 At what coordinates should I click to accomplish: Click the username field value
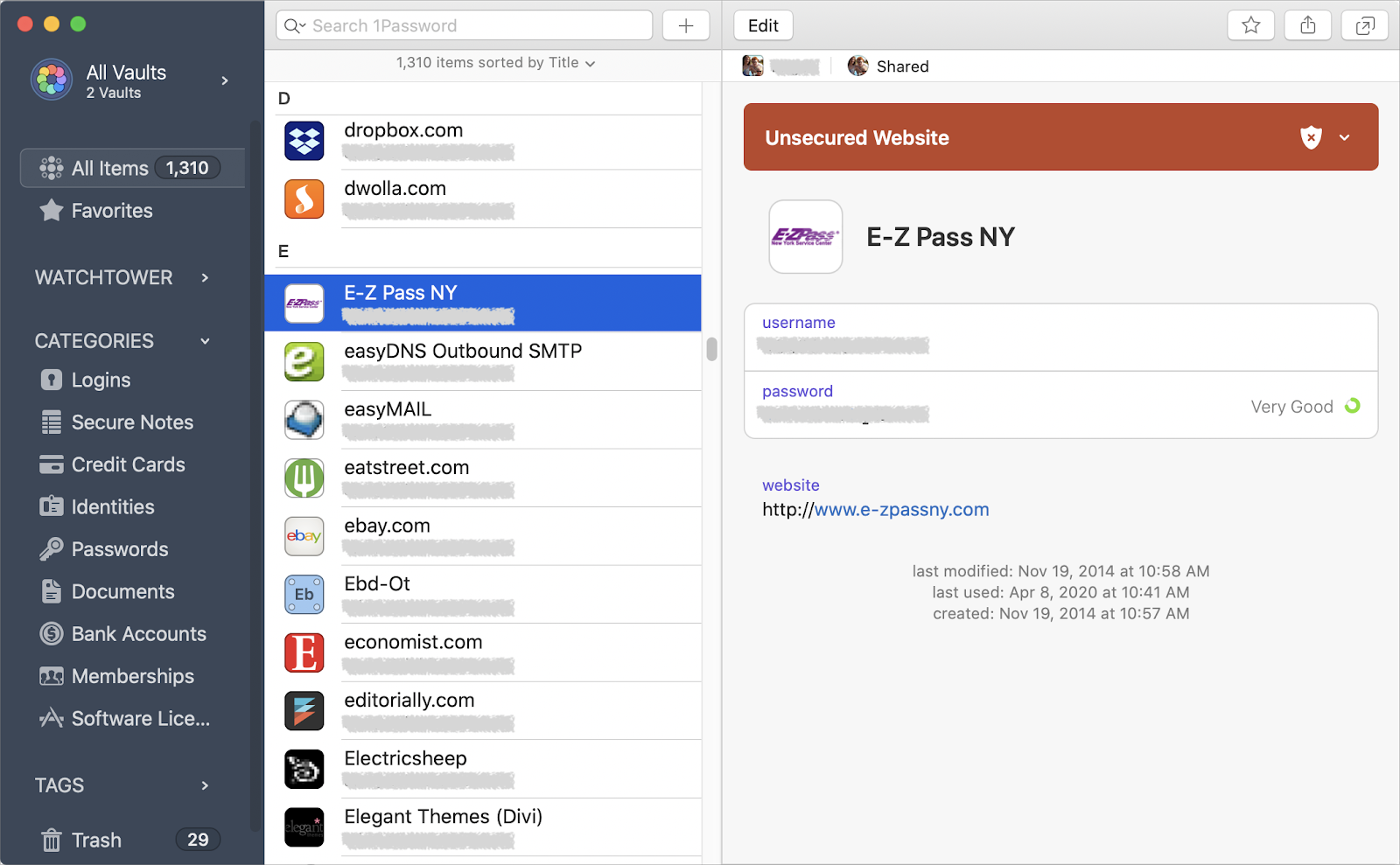click(x=843, y=345)
